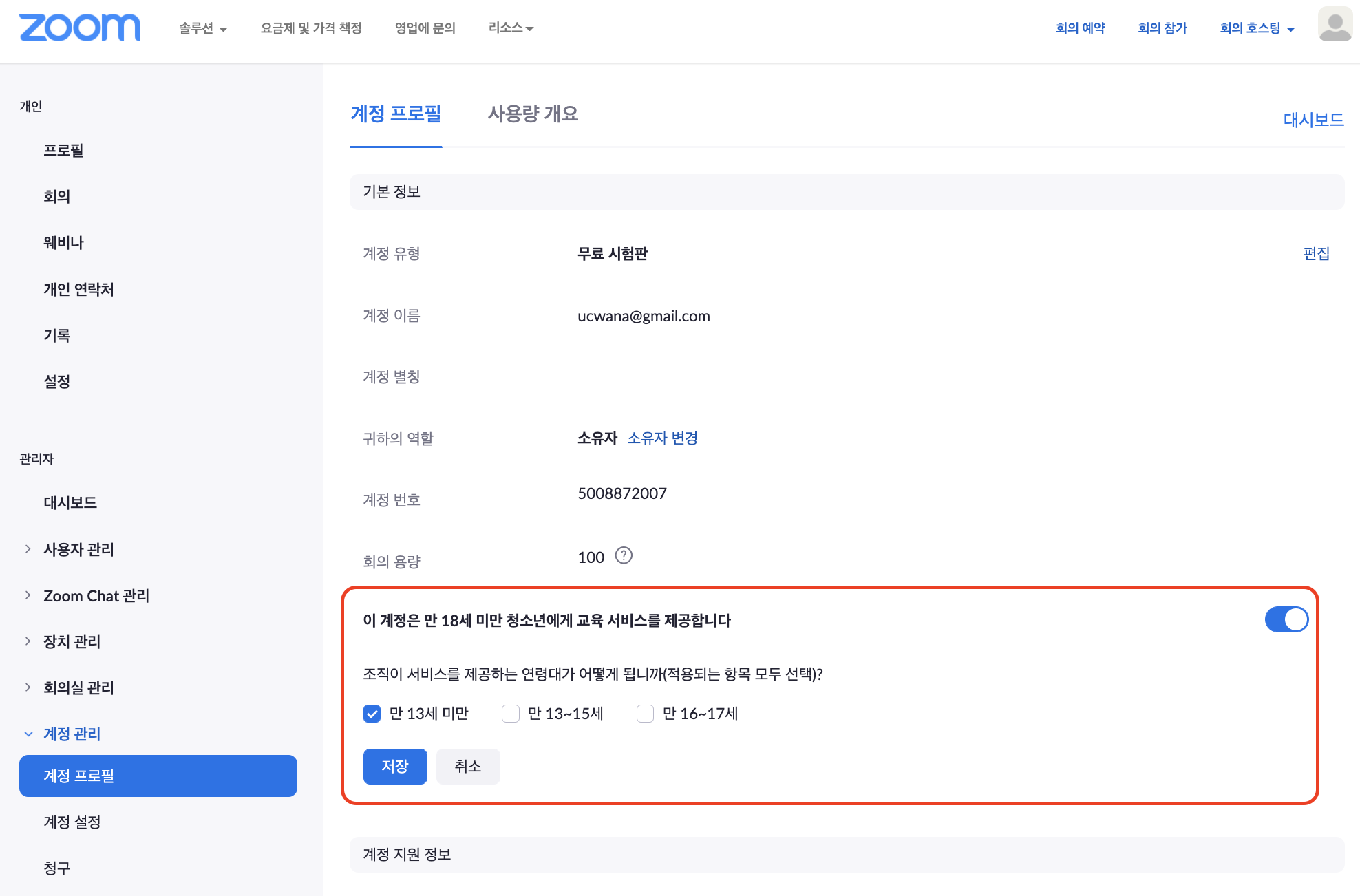The image size is (1360, 896).
Task: Select the 계정 설정 sidebar item
Action: [72, 822]
